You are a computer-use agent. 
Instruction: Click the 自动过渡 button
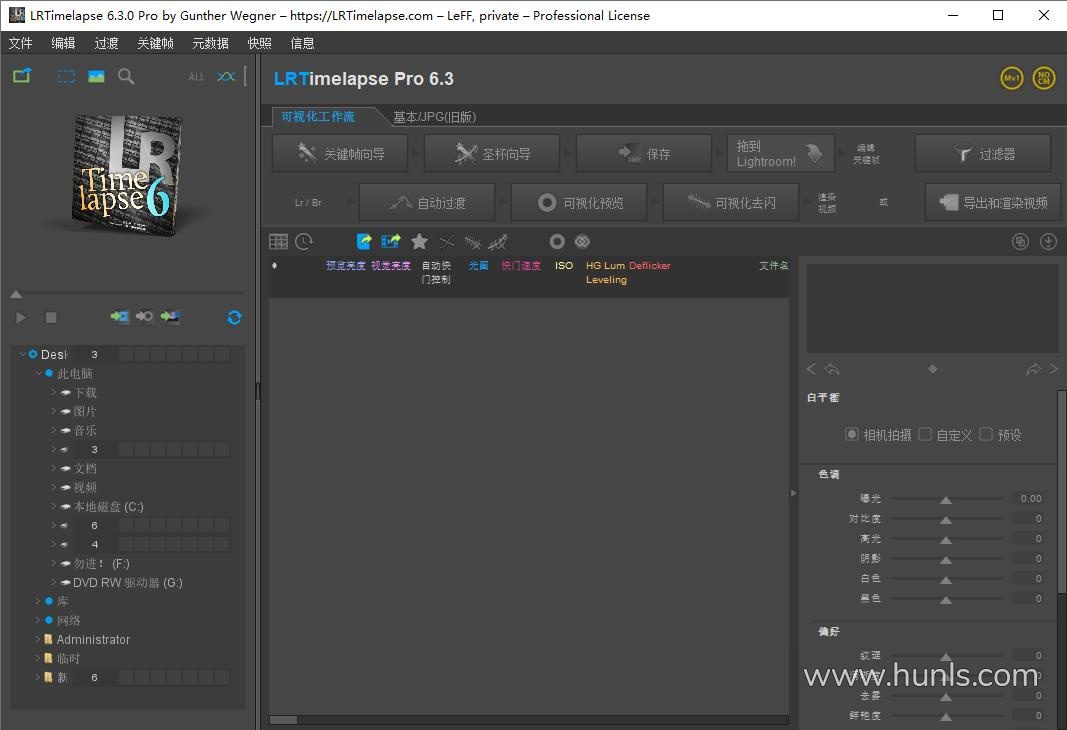pos(427,203)
